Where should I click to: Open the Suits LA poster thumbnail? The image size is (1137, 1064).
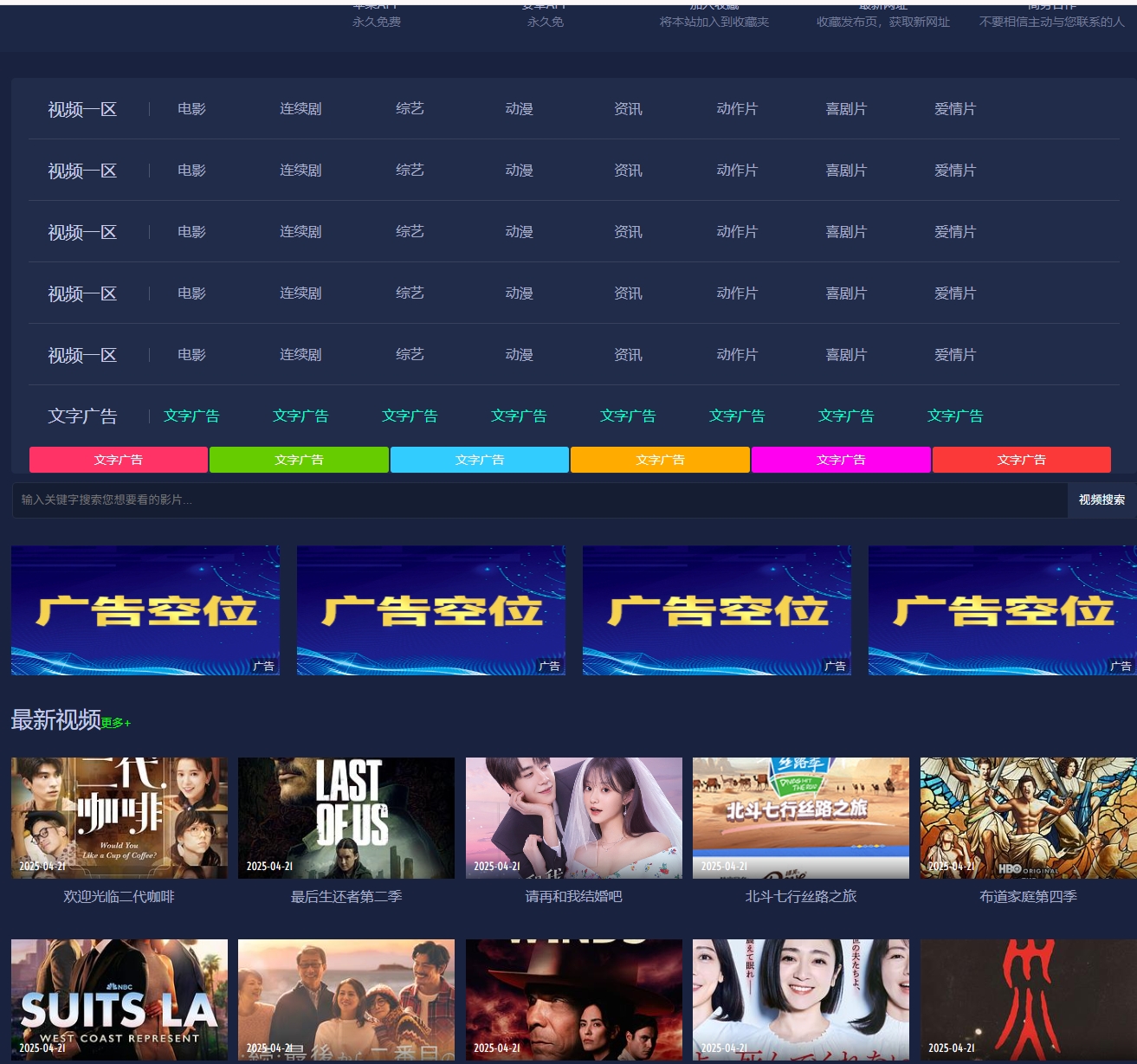tap(120, 999)
